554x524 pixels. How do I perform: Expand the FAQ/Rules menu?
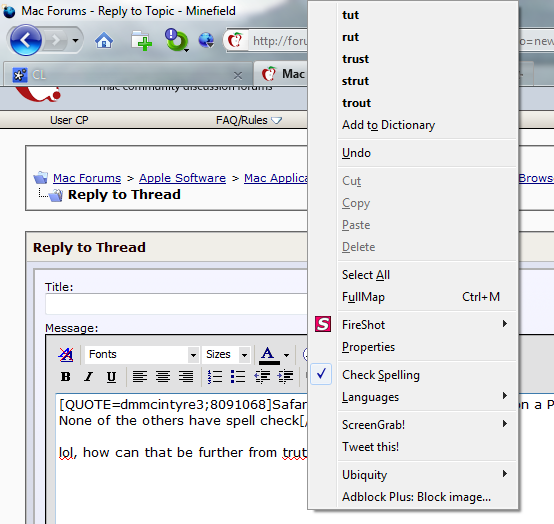(x=249, y=120)
